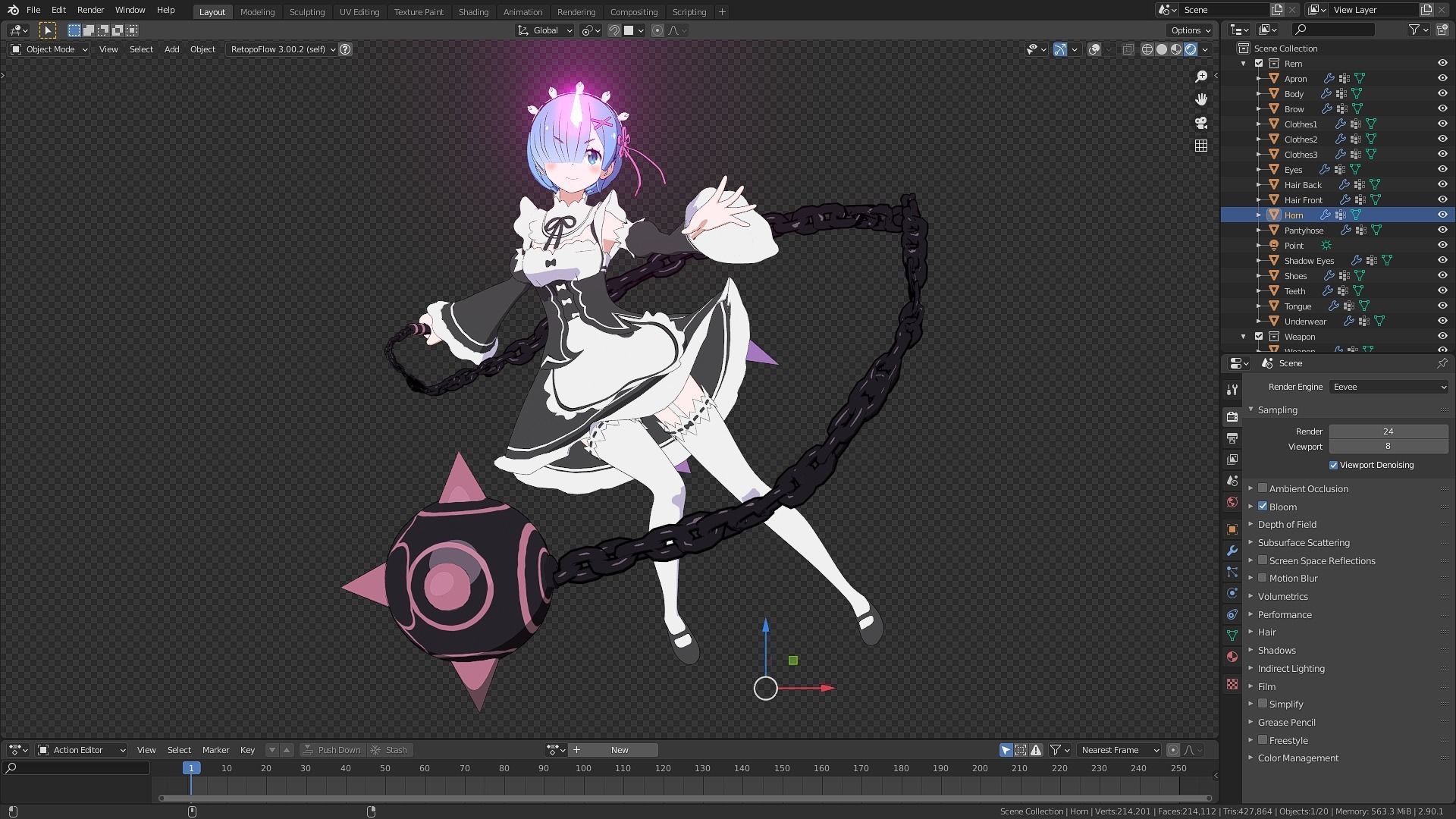The width and height of the screenshot is (1456, 819).
Task: Open the Global transform orientation dropdown
Action: point(545,30)
